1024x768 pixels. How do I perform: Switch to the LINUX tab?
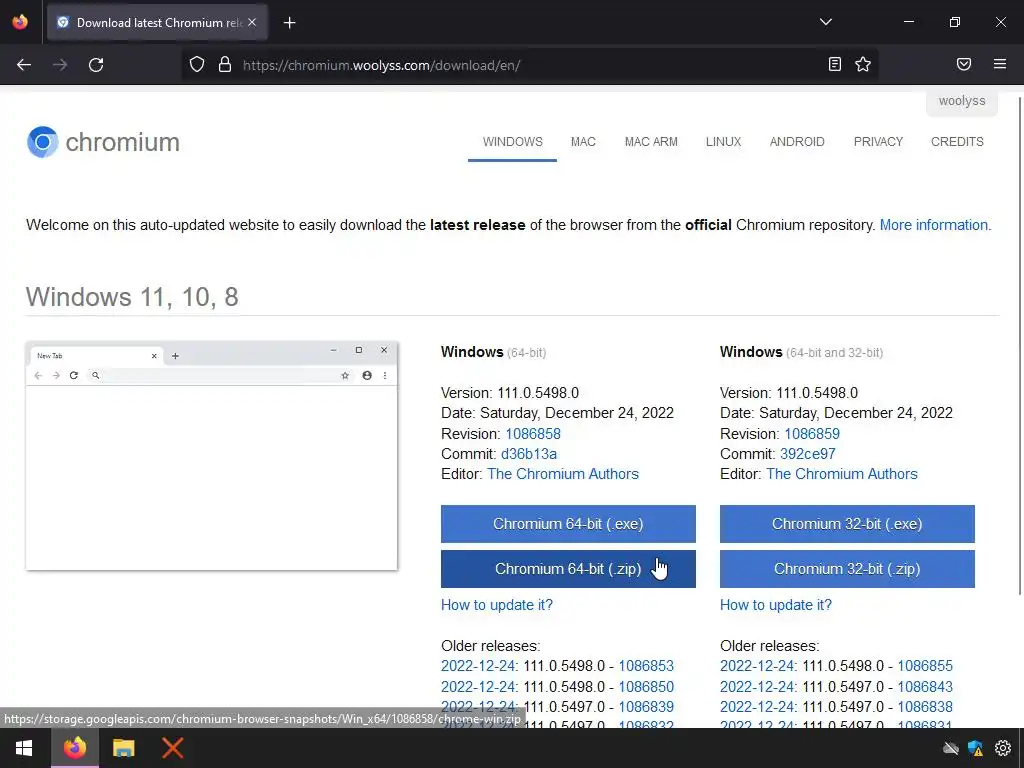pyautogui.click(x=724, y=142)
